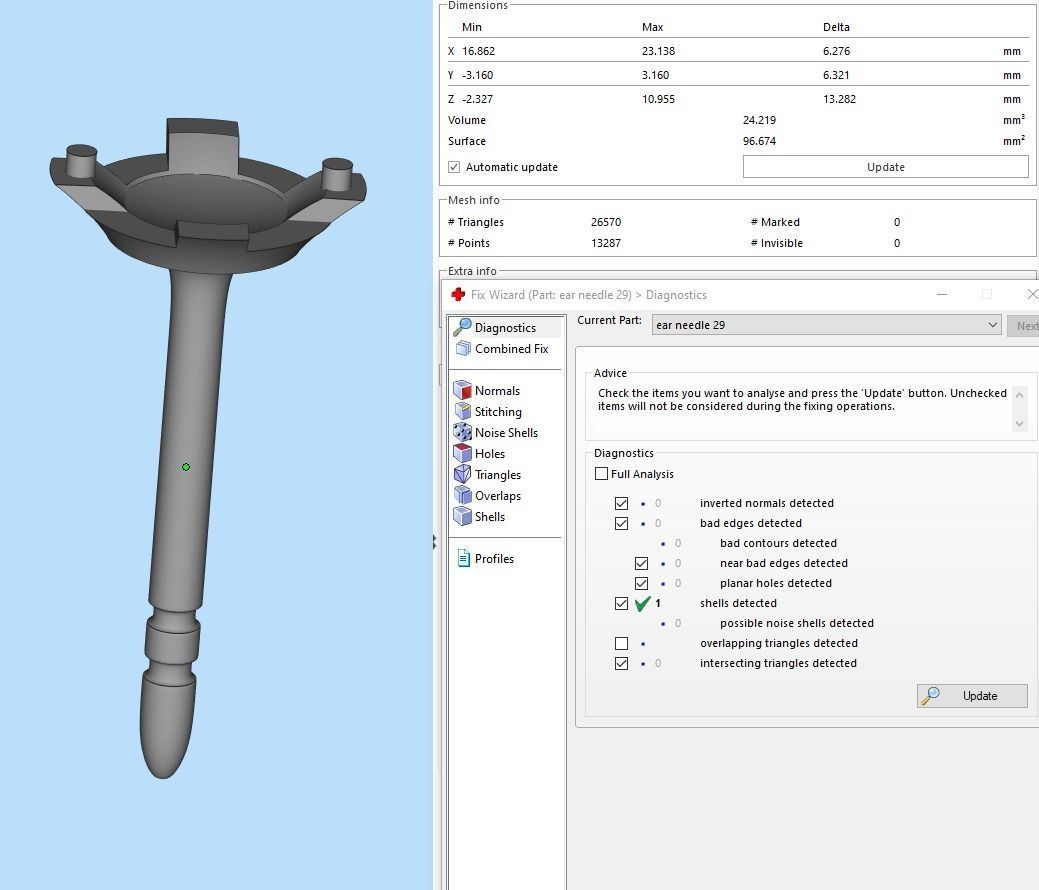This screenshot has height=890, width=1039.
Task: Enable the Full Analysis checkbox
Action: tap(602, 474)
